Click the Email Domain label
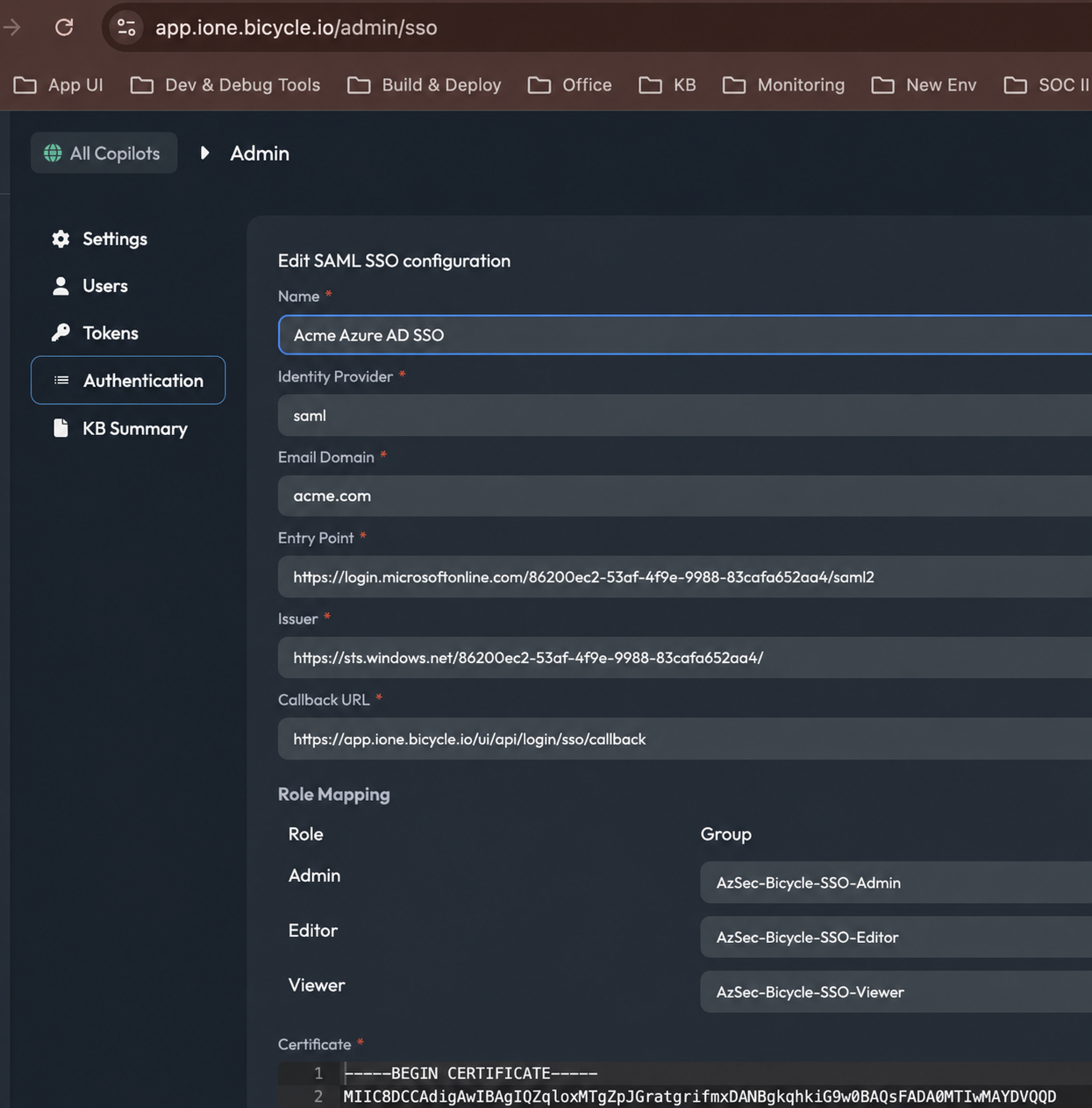Viewport: 1092px width, 1108px height. (x=326, y=457)
